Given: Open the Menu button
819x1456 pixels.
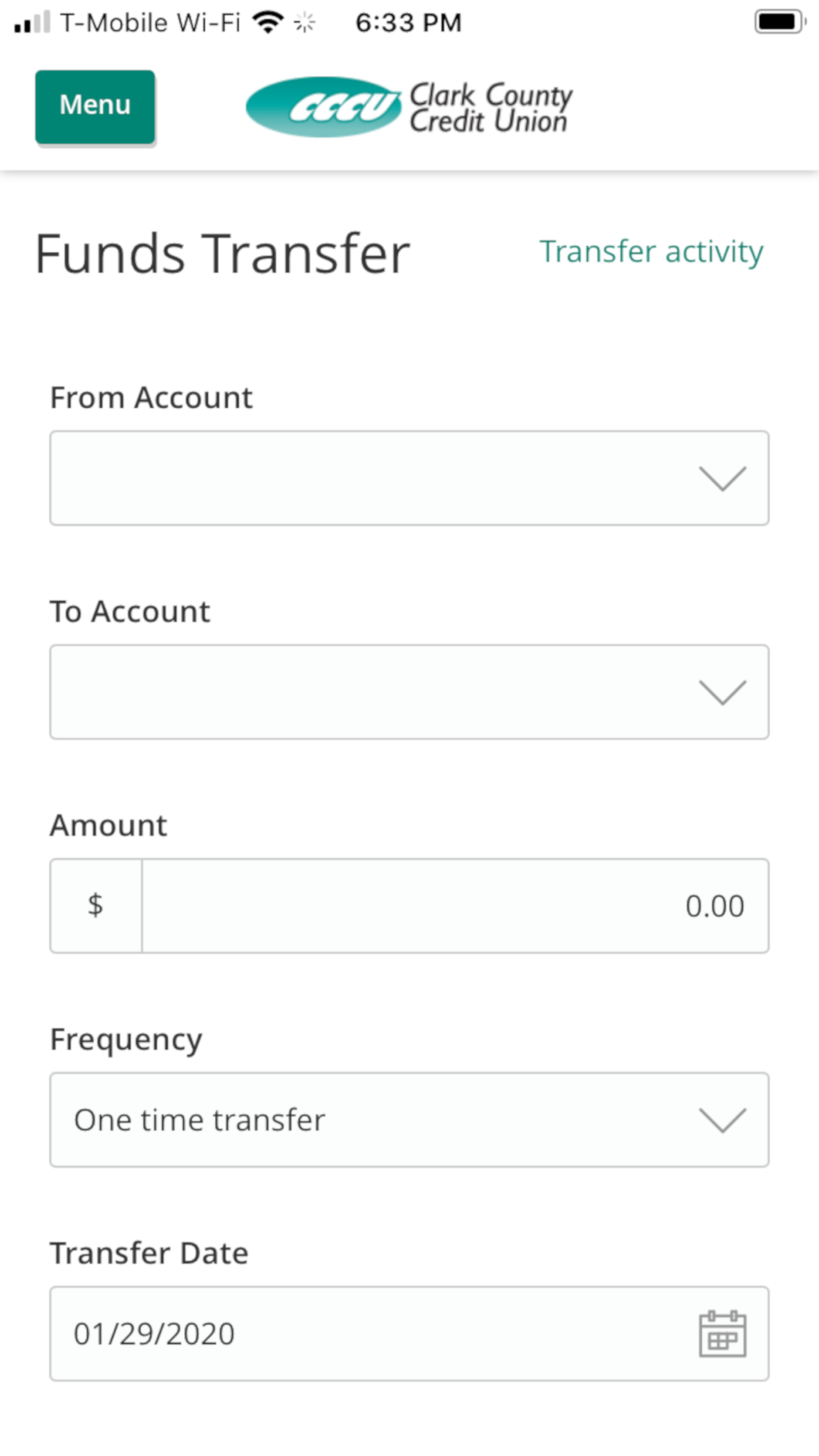Looking at the screenshot, I should 95,106.
